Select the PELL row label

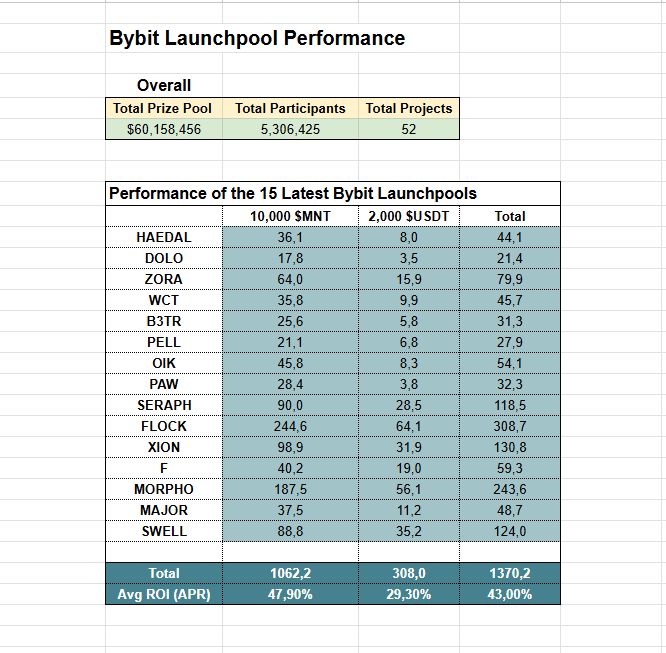click(x=164, y=342)
